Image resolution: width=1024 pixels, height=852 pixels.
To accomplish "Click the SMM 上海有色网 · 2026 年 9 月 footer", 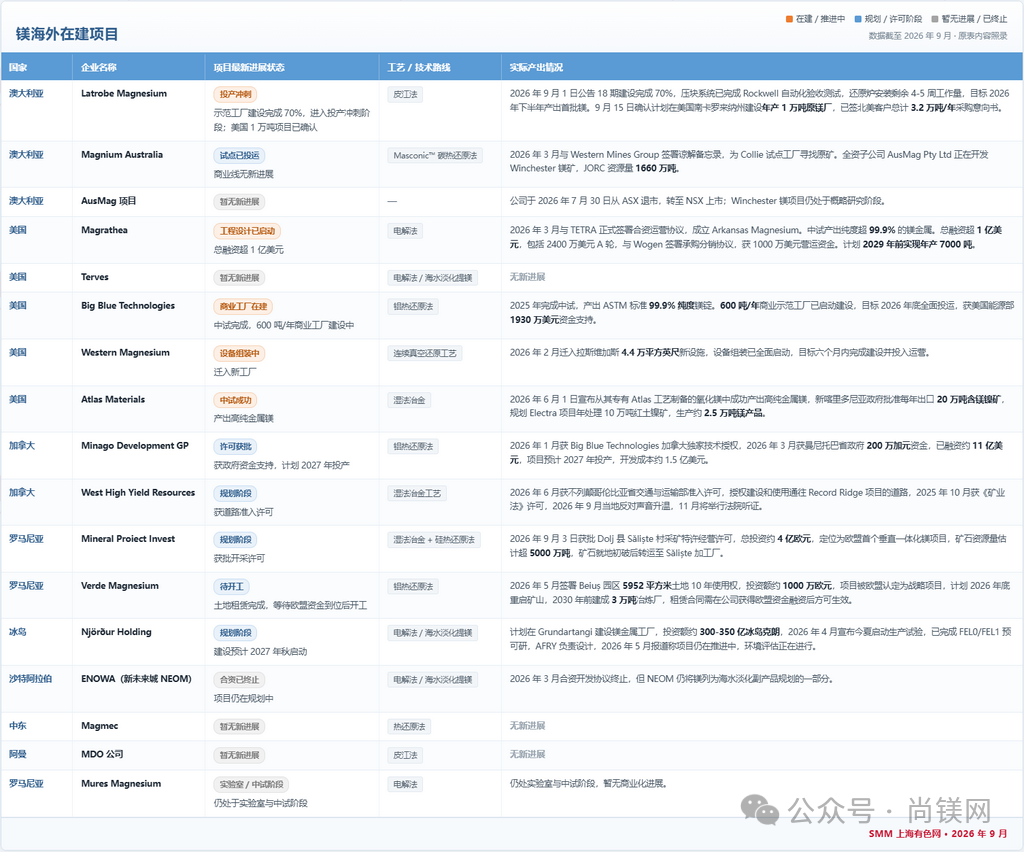I will (x=938, y=834).
